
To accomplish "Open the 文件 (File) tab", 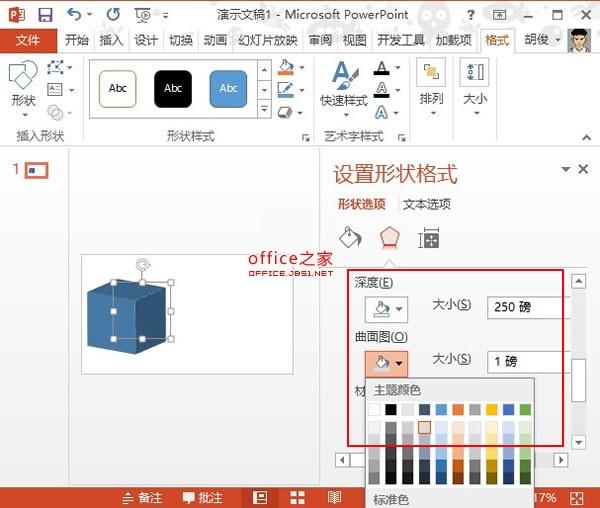I will tap(28, 40).
